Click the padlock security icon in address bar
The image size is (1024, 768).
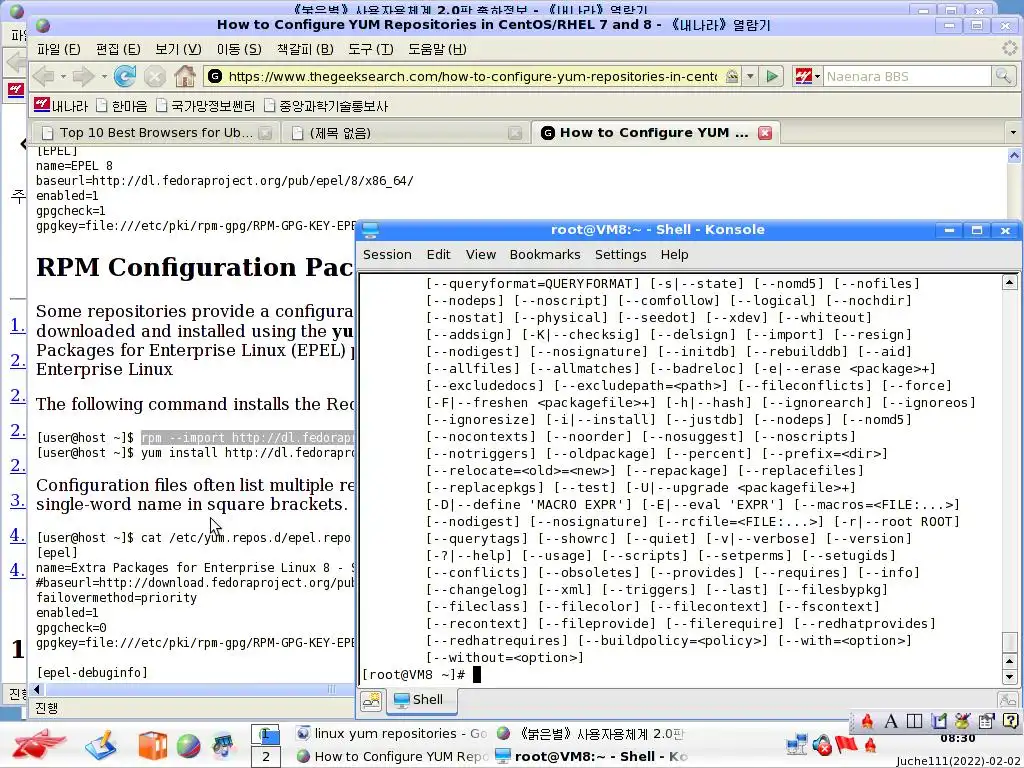coord(732,76)
